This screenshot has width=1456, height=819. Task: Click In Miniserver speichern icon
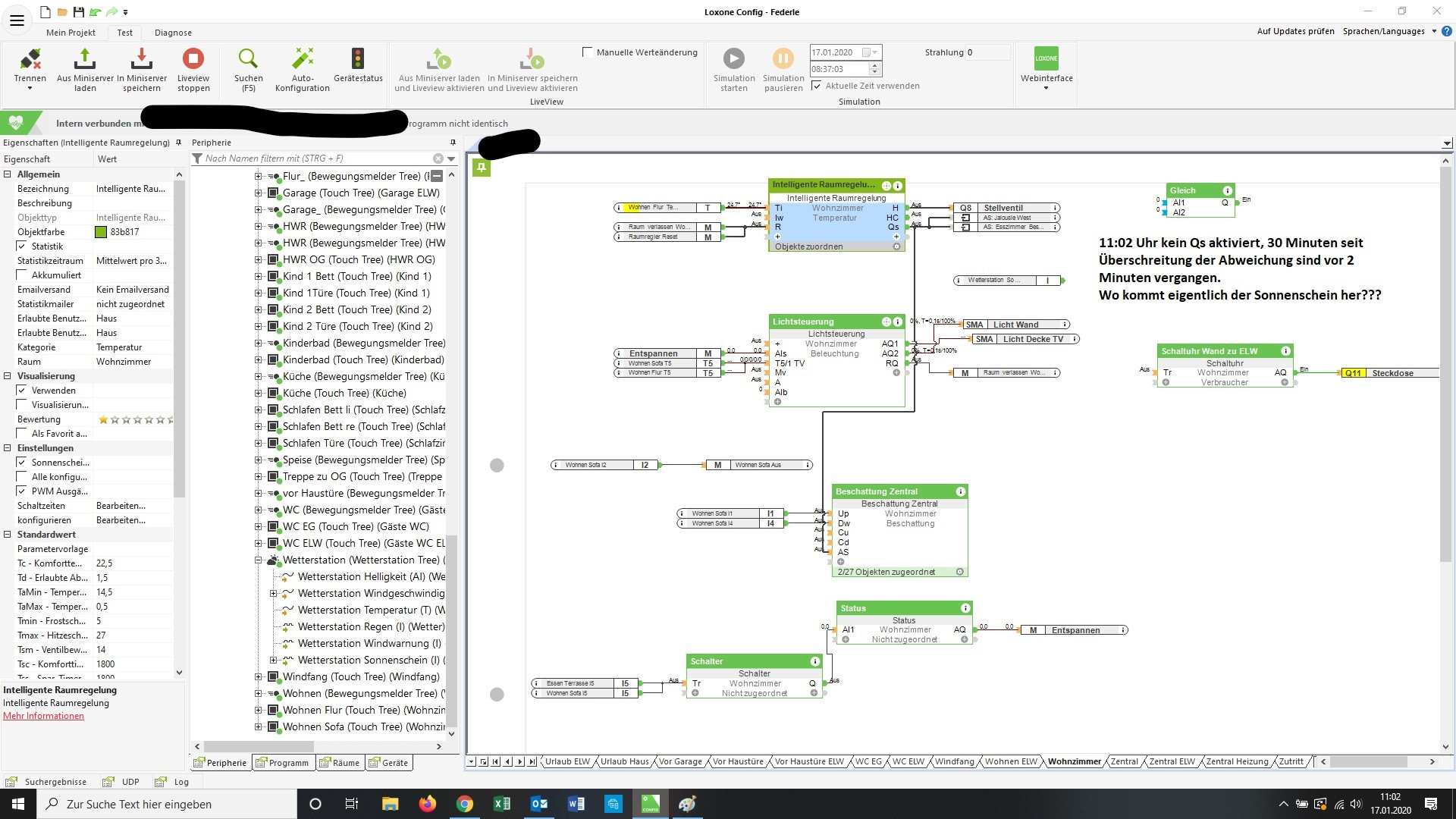click(x=141, y=59)
